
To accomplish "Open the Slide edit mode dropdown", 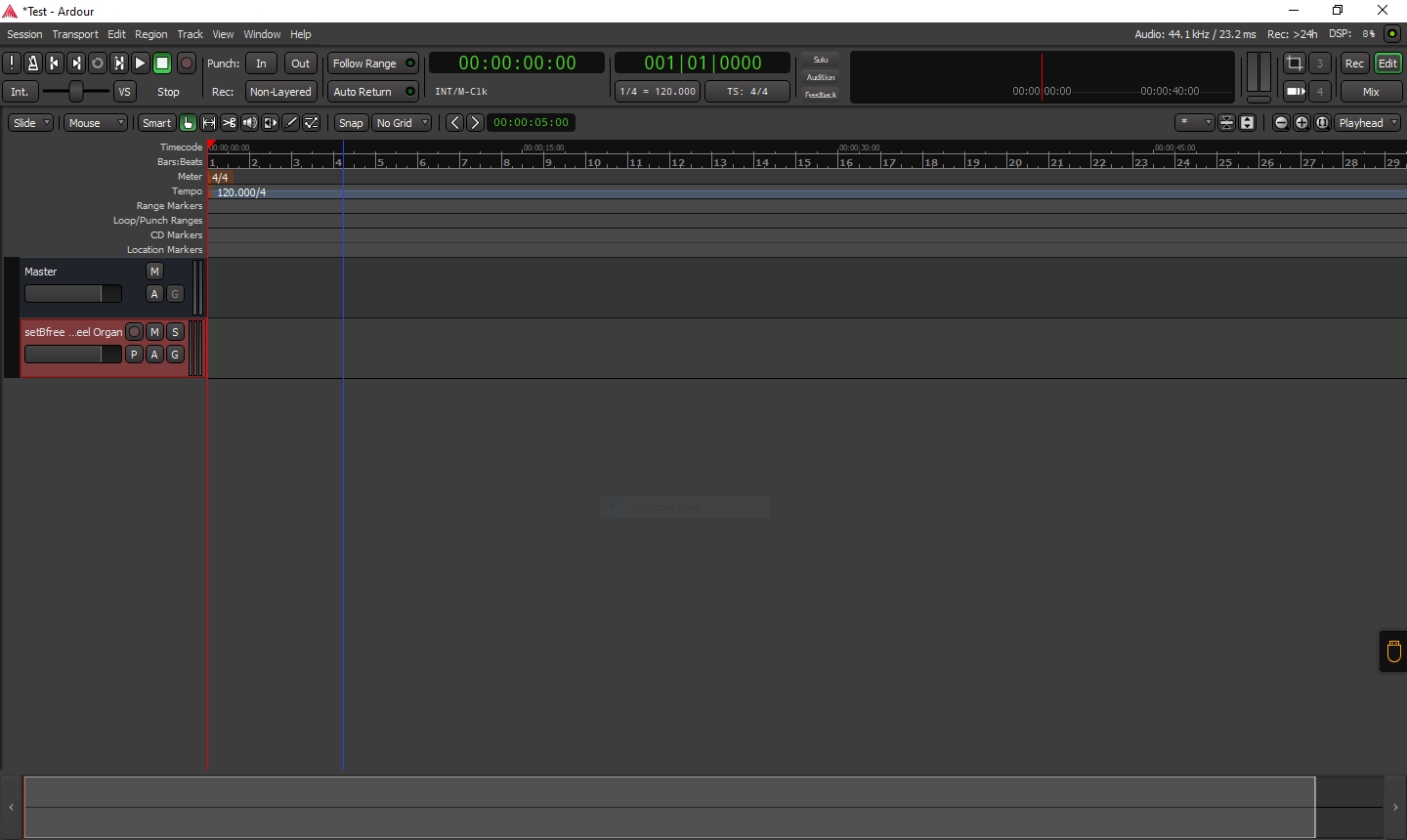I will [x=30, y=123].
